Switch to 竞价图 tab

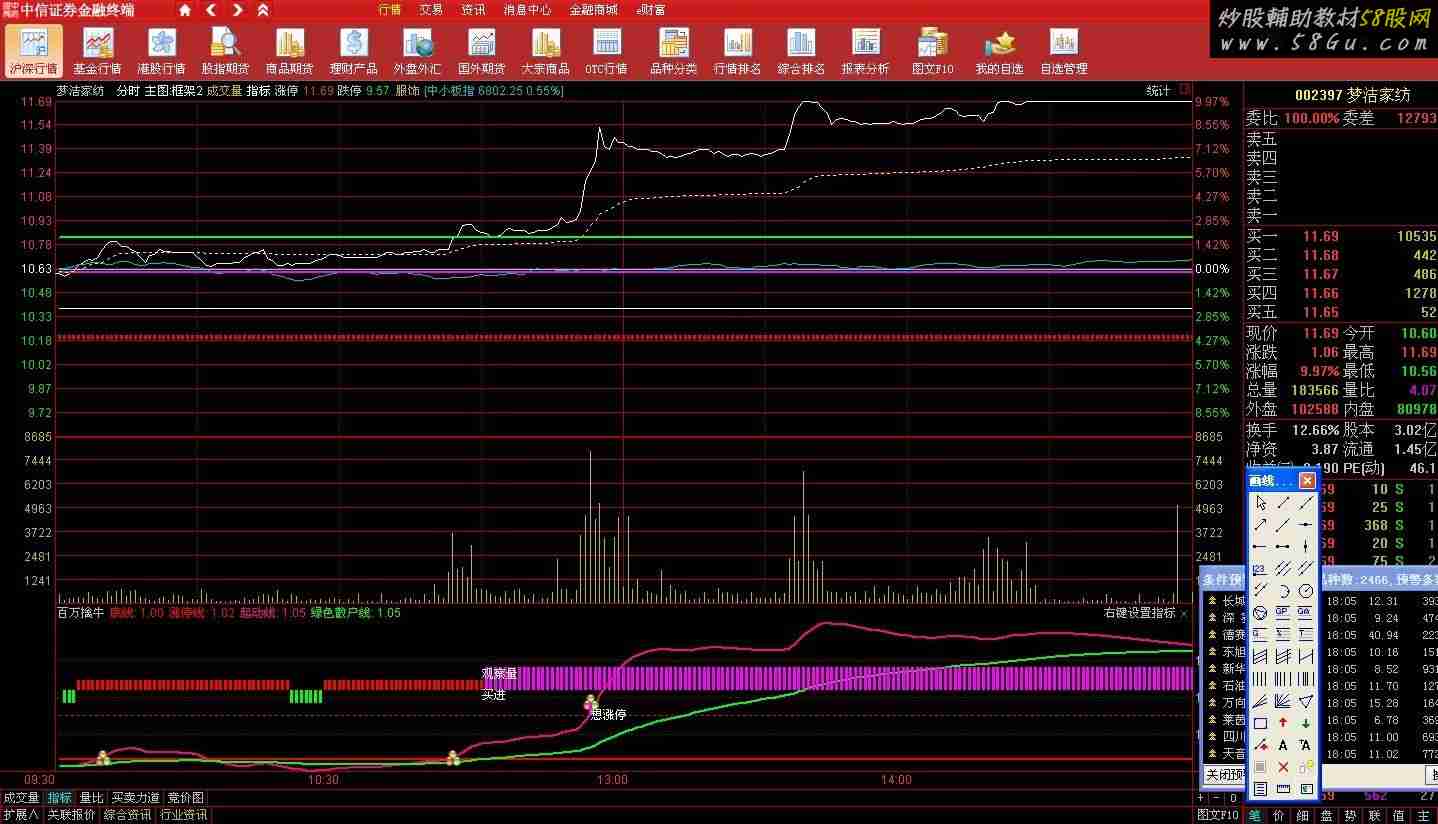click(185, 798)
